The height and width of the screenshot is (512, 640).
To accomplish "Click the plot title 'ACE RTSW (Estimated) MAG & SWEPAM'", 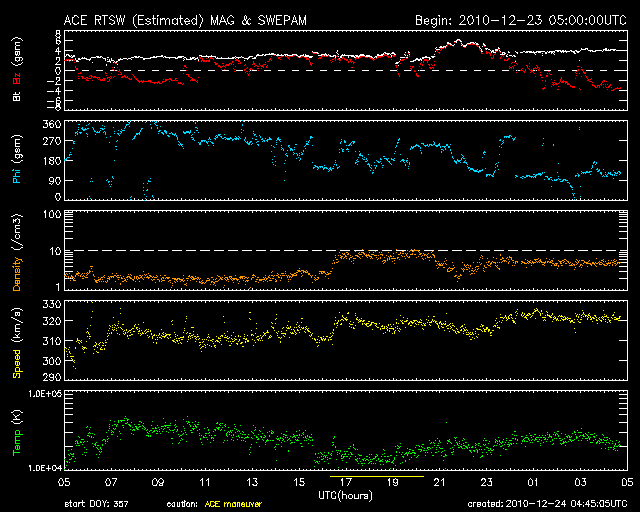I will [185, 20].
